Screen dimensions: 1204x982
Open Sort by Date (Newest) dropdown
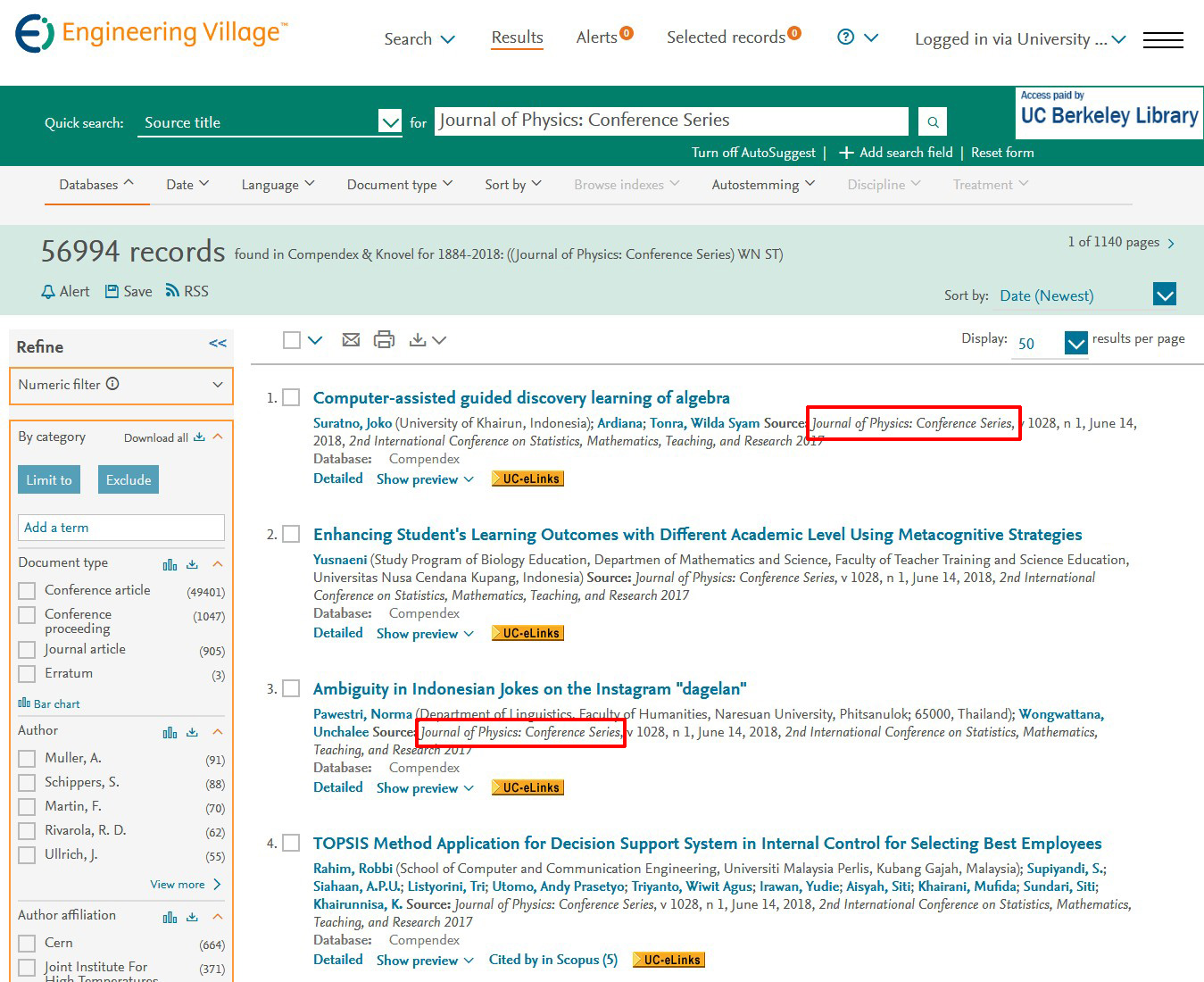pos(1165,294)
